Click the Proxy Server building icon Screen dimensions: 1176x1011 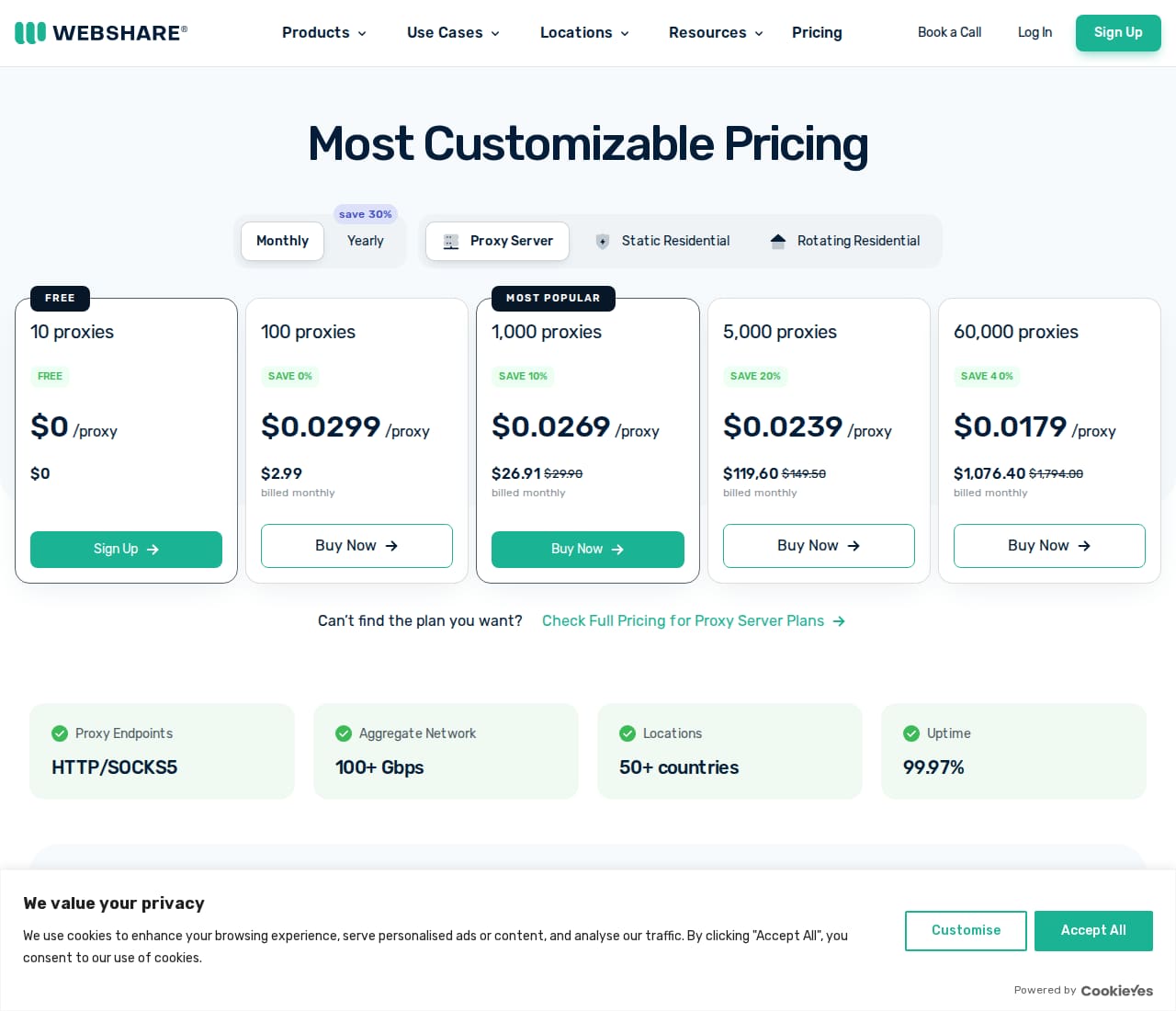coord(451,242)
